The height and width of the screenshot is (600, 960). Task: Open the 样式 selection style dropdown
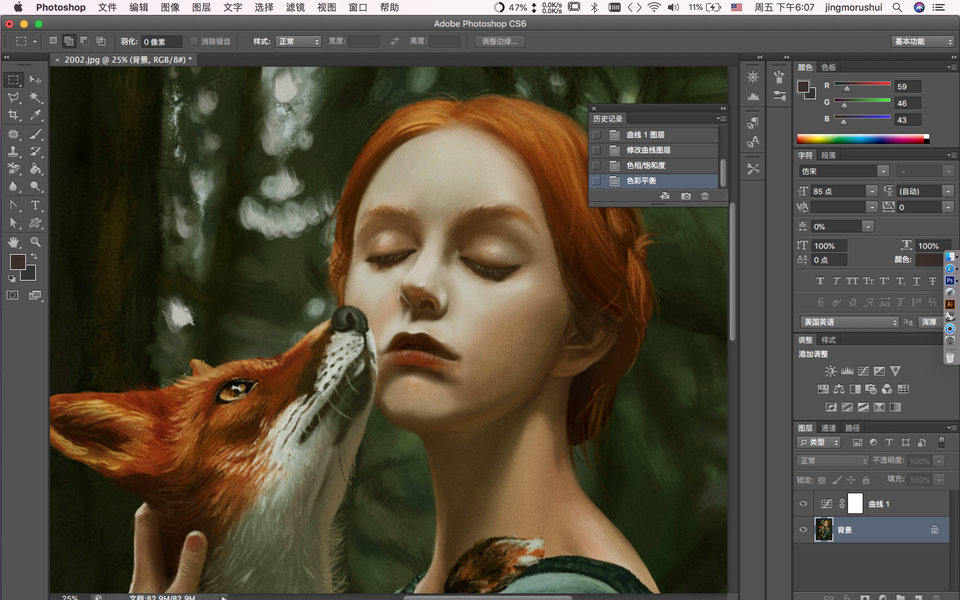(298, 41)
